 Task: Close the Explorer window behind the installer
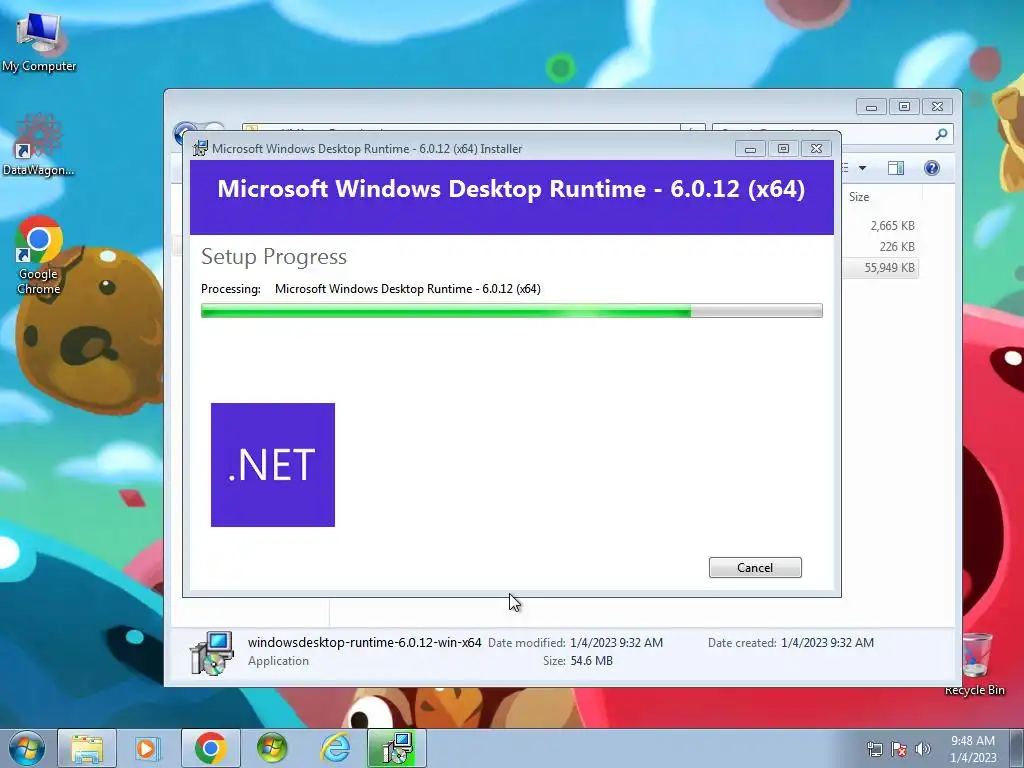click(938, 106)
